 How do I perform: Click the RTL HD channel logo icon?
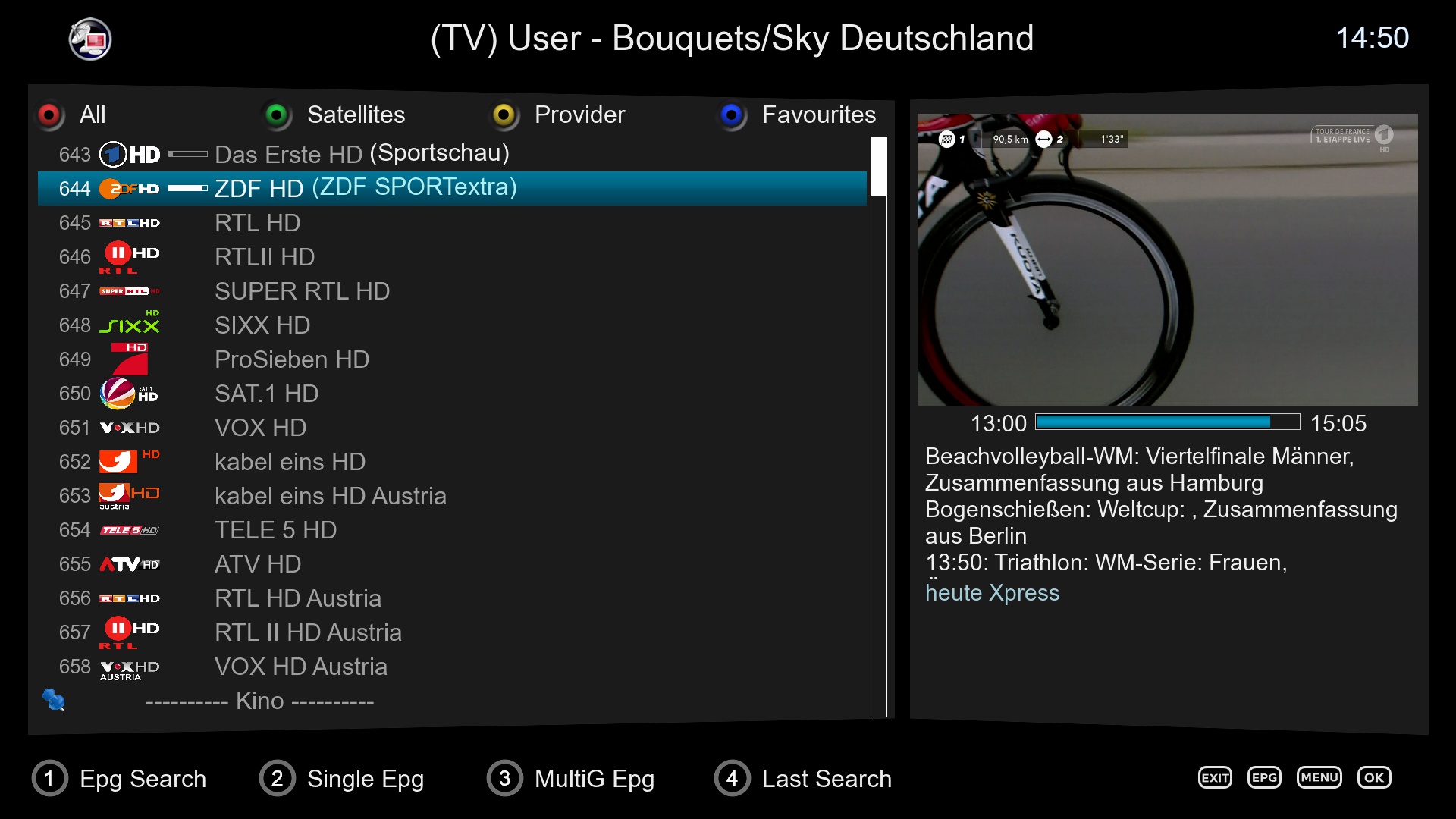click(x=130, y=222)
